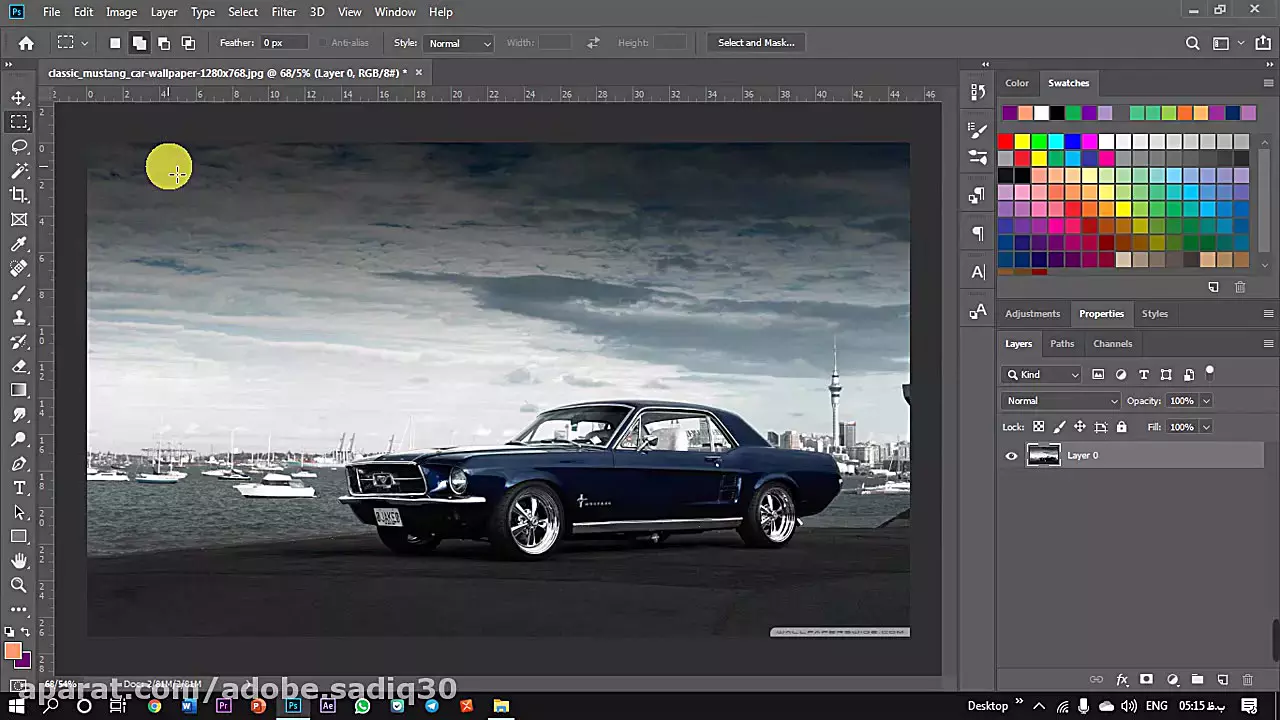Toggle lock image pixels brush icon
The image size is (1280, 720).
(1059, 427)
